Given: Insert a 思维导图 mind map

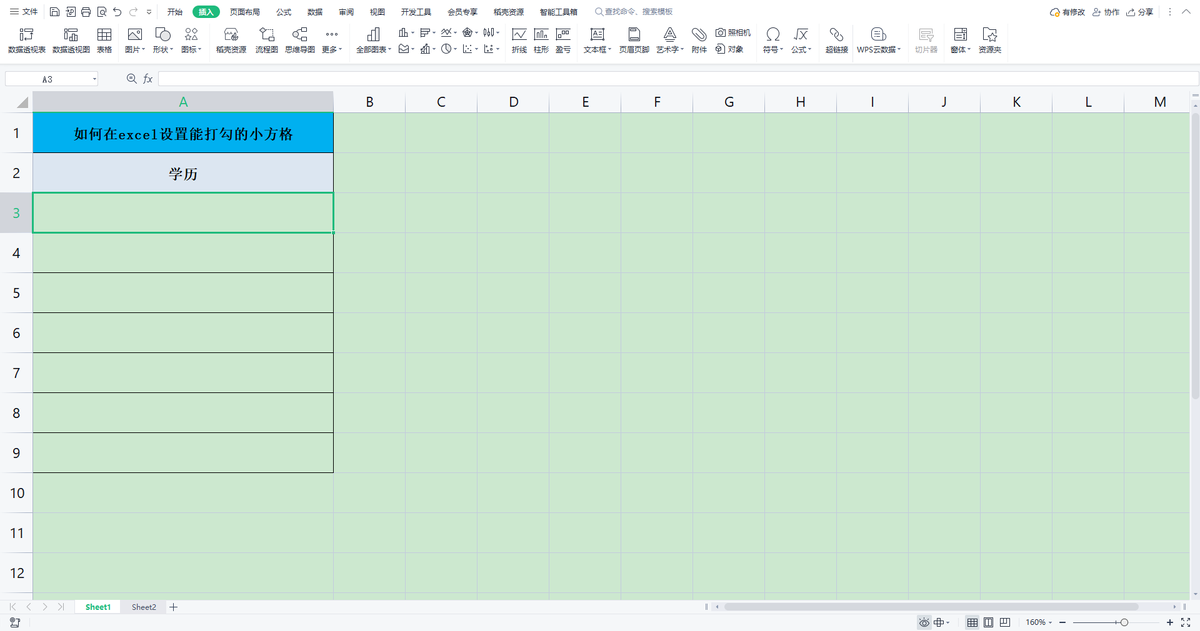Looking at the screenshot, I should click(299, 40).
